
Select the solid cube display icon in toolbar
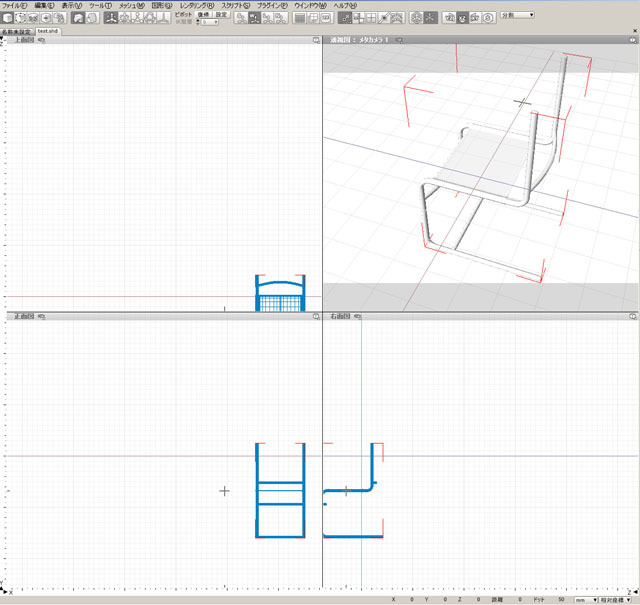(x=7, y=18)
